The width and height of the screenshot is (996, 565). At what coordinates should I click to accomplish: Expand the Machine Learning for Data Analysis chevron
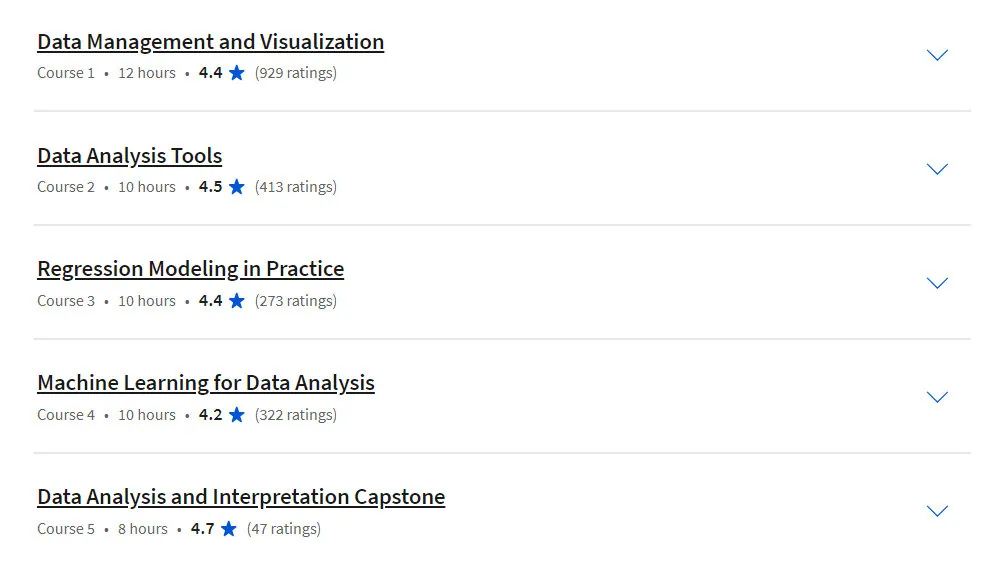tap(937, 397)
